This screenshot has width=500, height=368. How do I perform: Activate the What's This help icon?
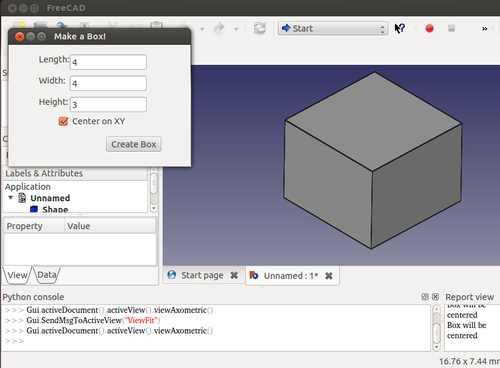click(x=400, y=28)
